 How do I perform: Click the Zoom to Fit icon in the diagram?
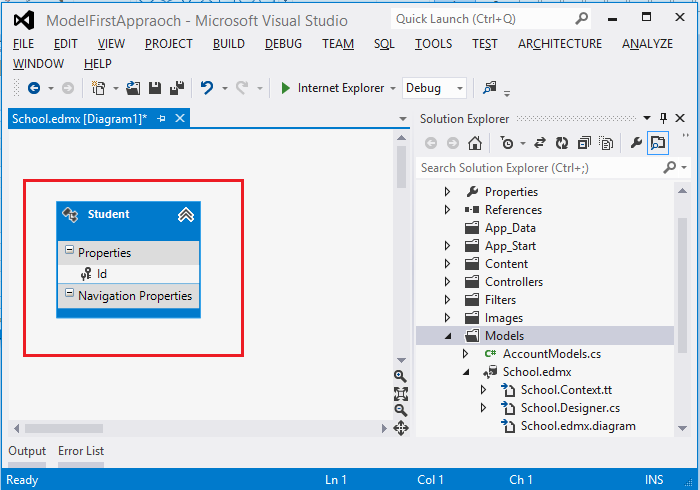(400, 394)
